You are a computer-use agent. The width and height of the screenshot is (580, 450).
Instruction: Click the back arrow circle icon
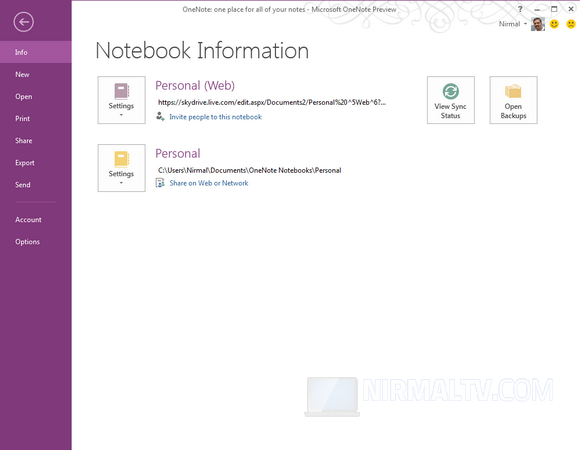pyautogui.click(x=24, y=22)
